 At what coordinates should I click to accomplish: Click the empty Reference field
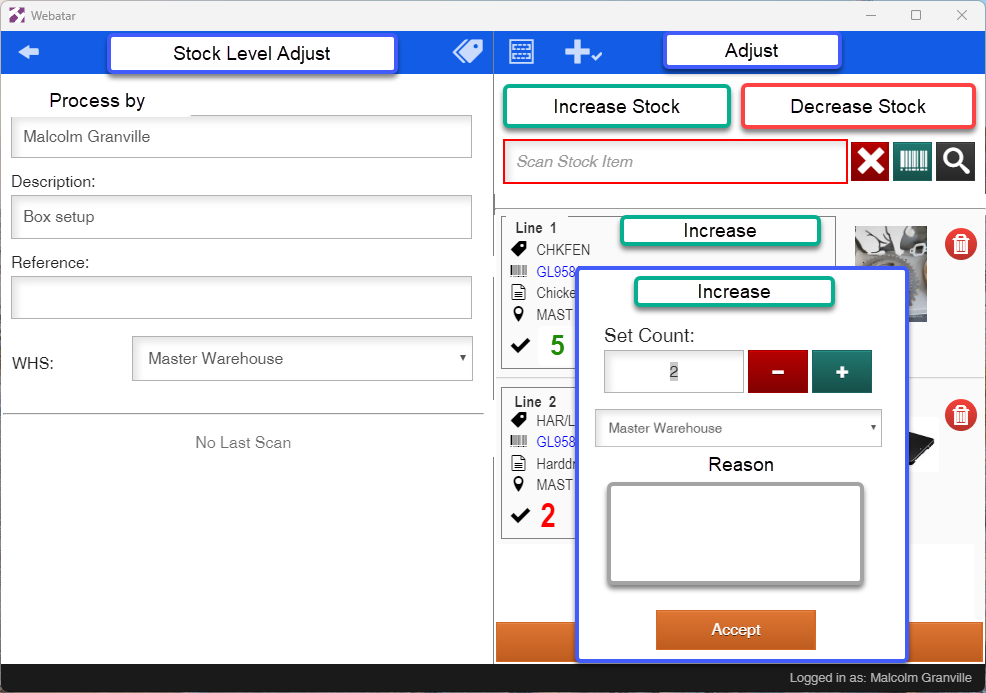[241, 297]
